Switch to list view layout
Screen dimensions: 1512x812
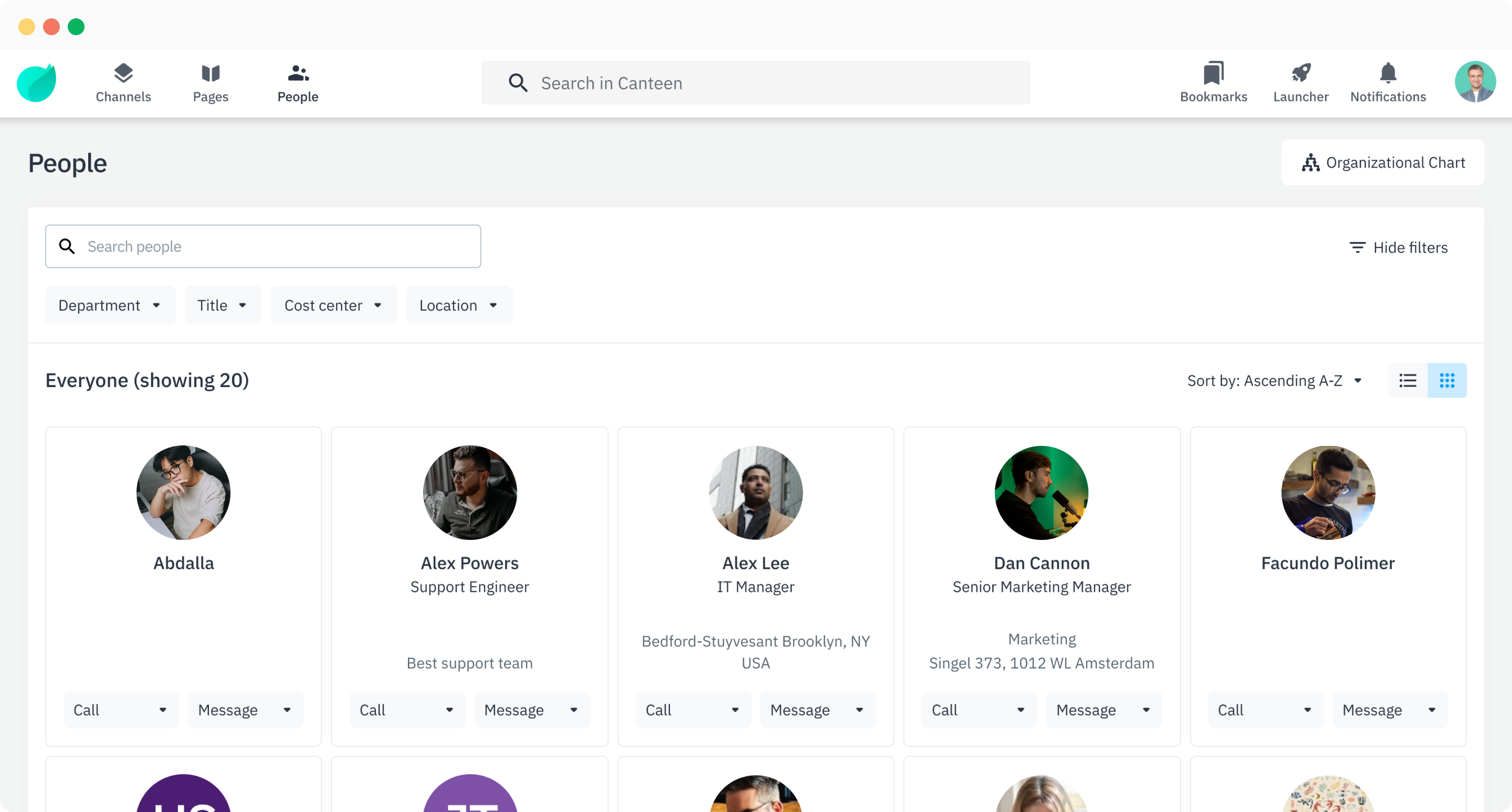pyautogui.click(x=1408, y=380)
